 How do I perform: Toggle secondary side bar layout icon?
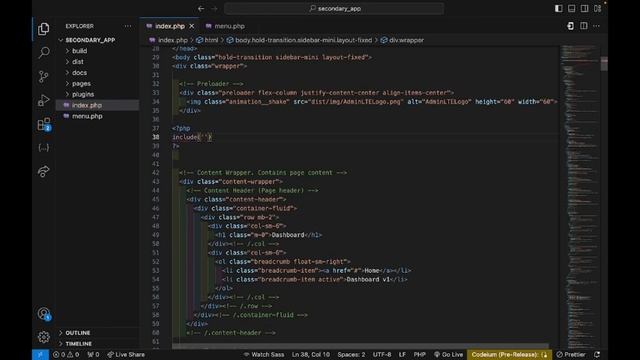pyautogui.click(x=584, y=9)
